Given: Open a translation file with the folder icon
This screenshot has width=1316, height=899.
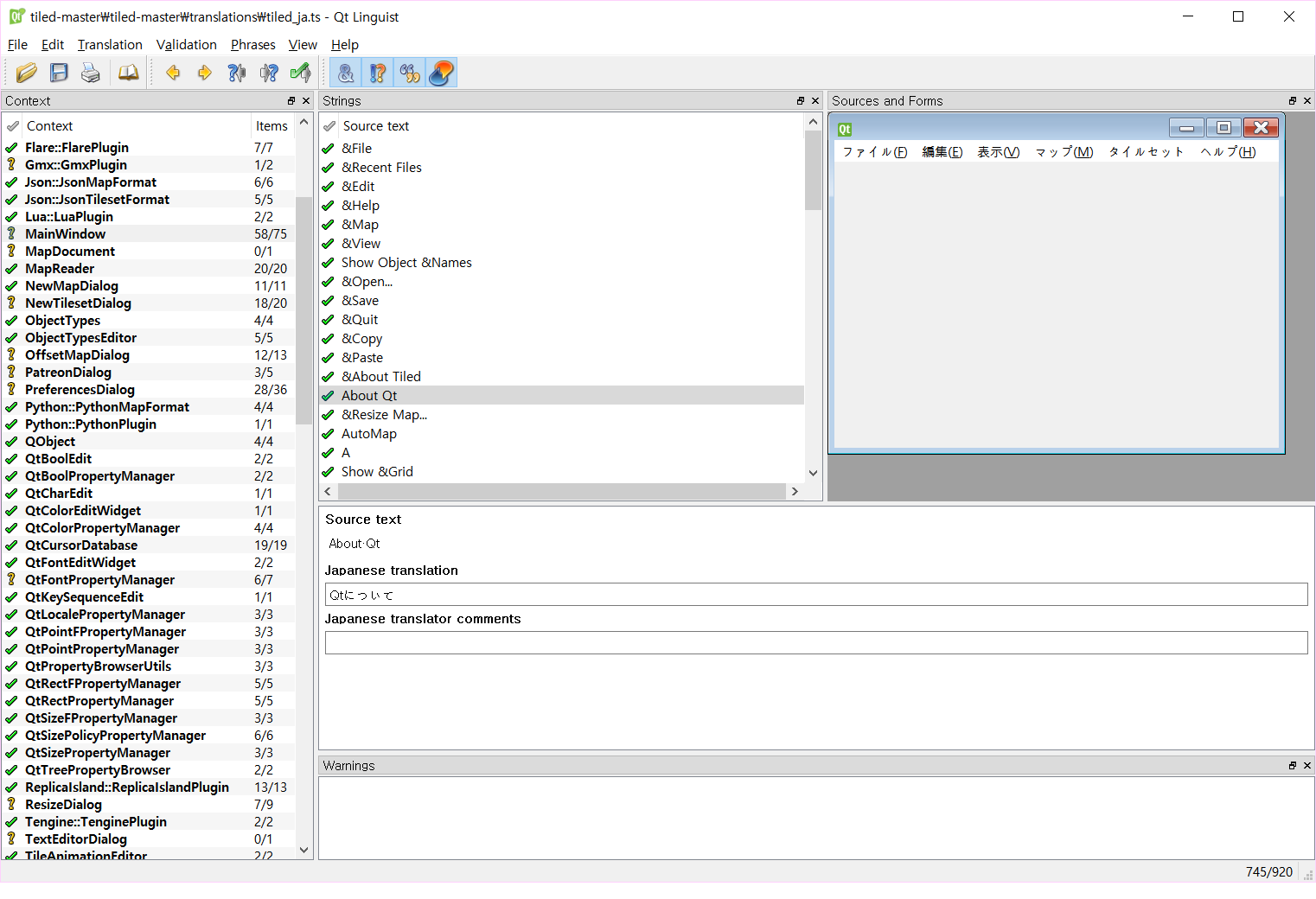Looking at the screenshot, I should pyautogui.click(x=27, y=73).
